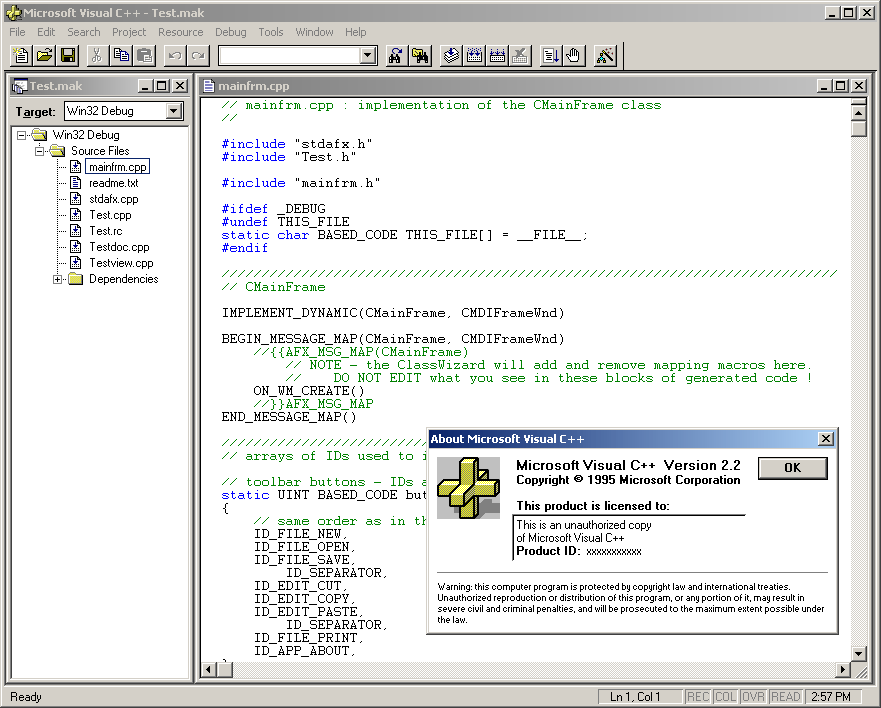Collapse the Source Files folder
Screen dimensions: 881x708
pos(40,151)
